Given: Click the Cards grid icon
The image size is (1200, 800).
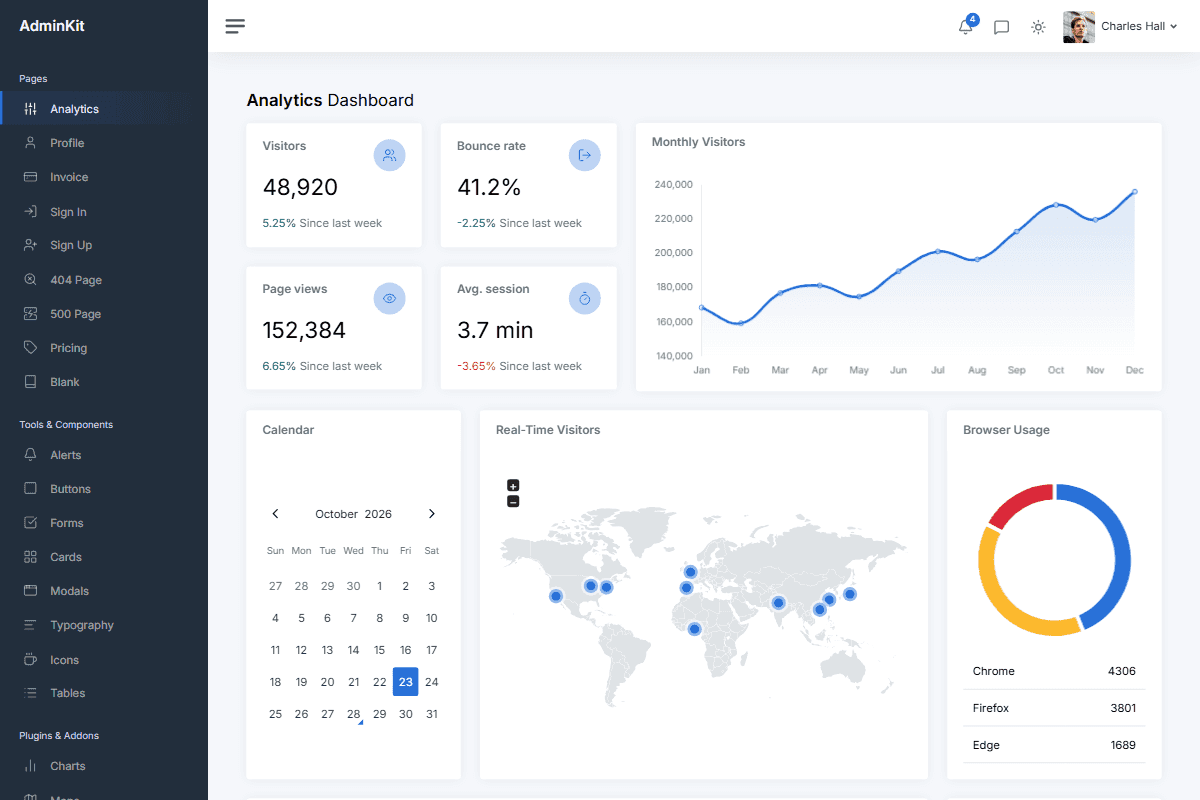Looking at the screenshot, I should coord(30,557).
